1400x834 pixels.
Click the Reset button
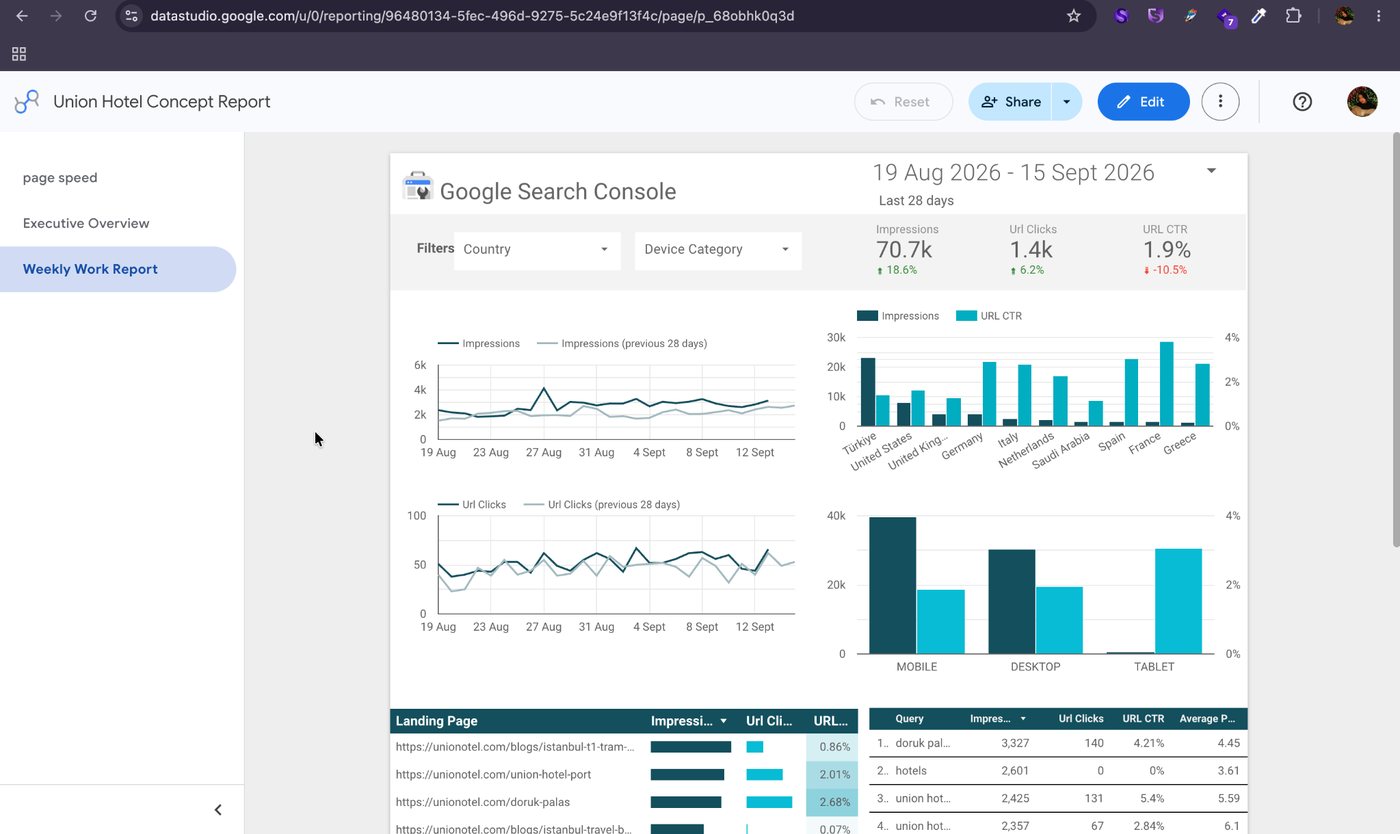903,102
